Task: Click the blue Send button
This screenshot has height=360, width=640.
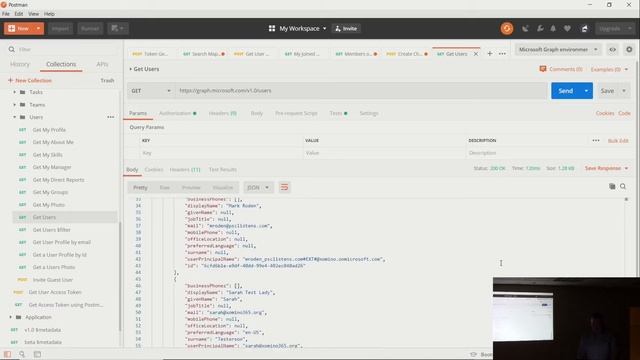Action: (x=566, y=91)
